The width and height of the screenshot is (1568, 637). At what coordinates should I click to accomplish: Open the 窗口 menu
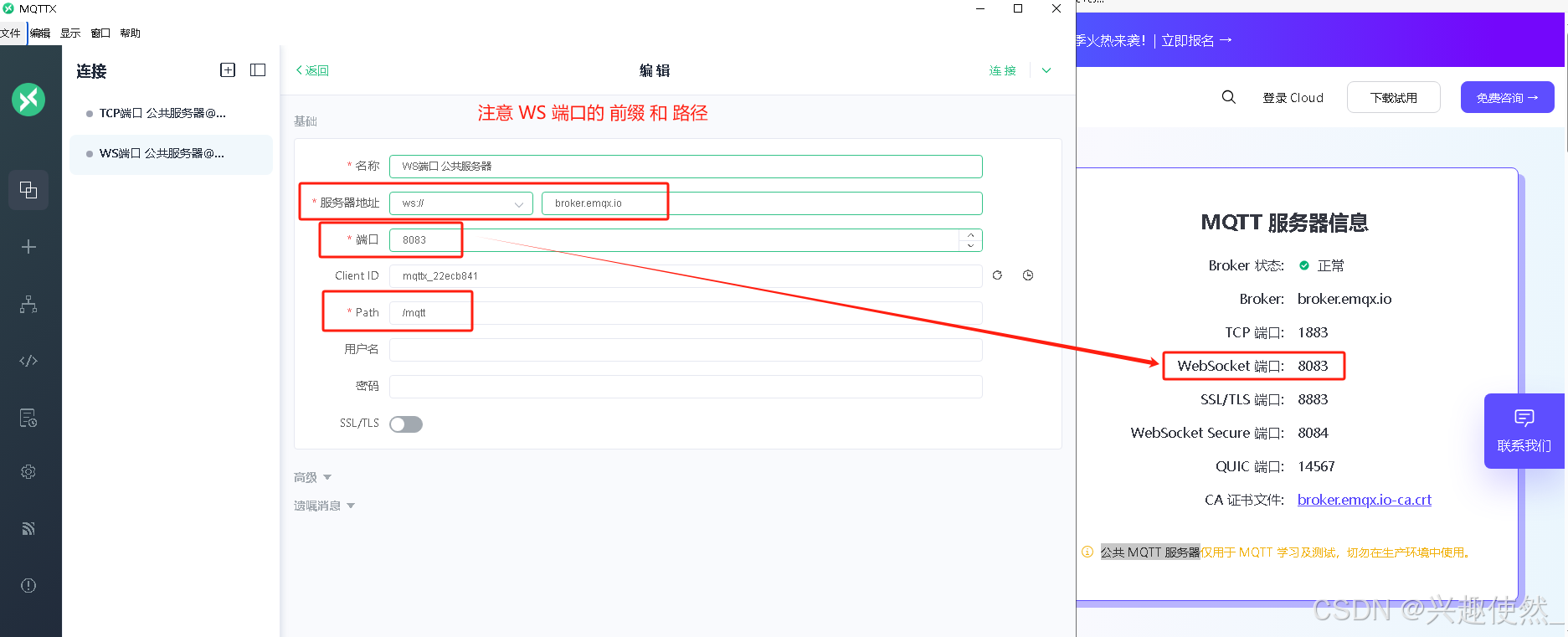tap(100, 33)
